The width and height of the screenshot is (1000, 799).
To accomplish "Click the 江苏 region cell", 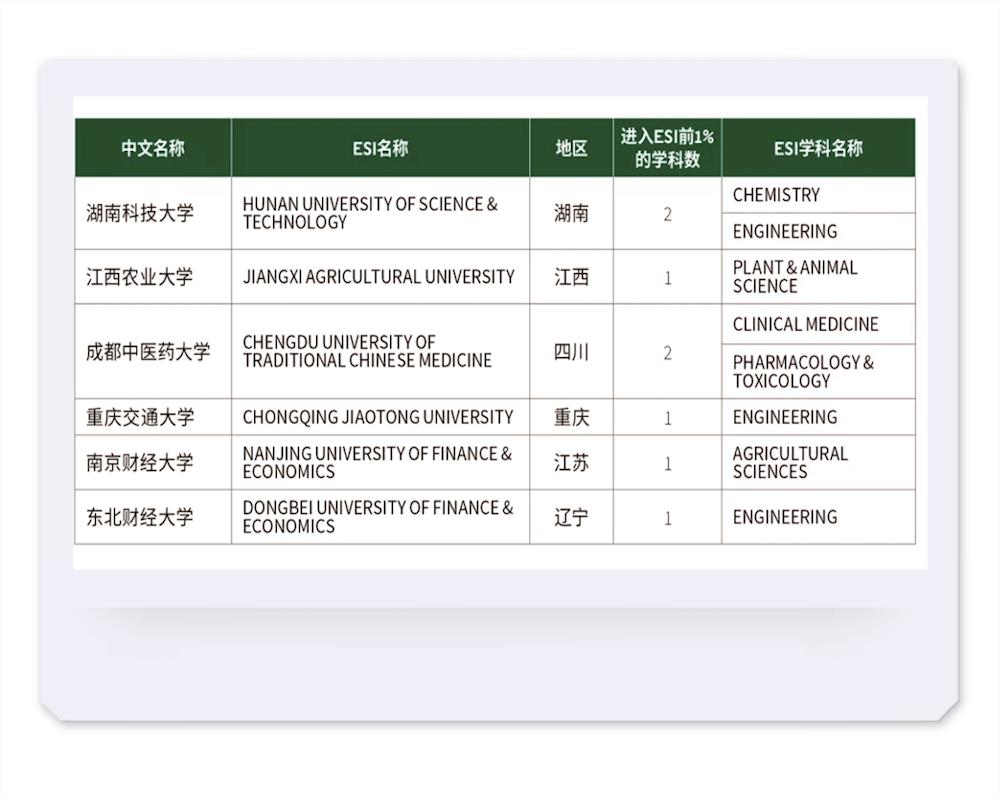I will click(x=571, y=462).
